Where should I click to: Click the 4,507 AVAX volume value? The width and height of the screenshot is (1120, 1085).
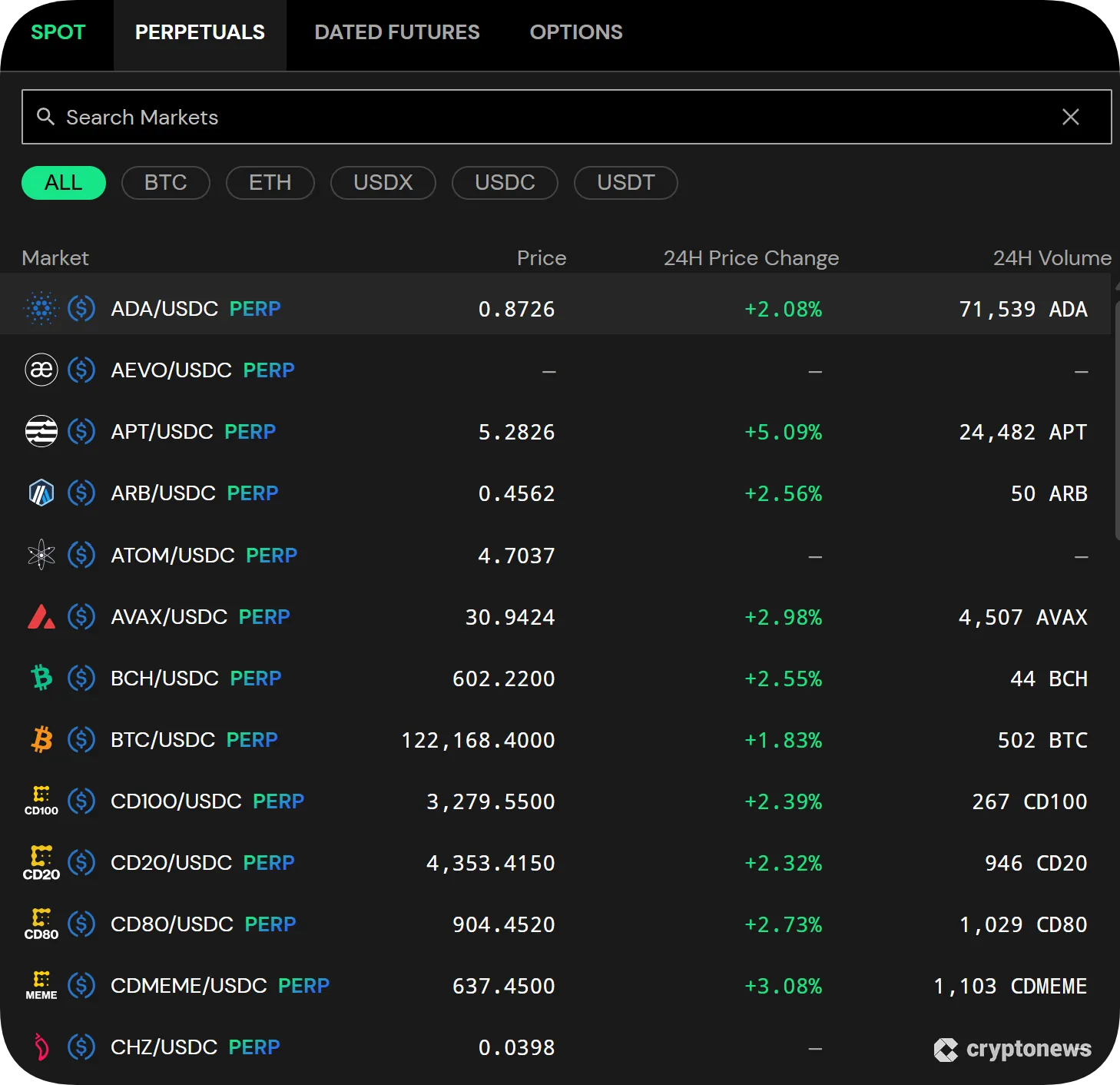tap(1023, 617)
